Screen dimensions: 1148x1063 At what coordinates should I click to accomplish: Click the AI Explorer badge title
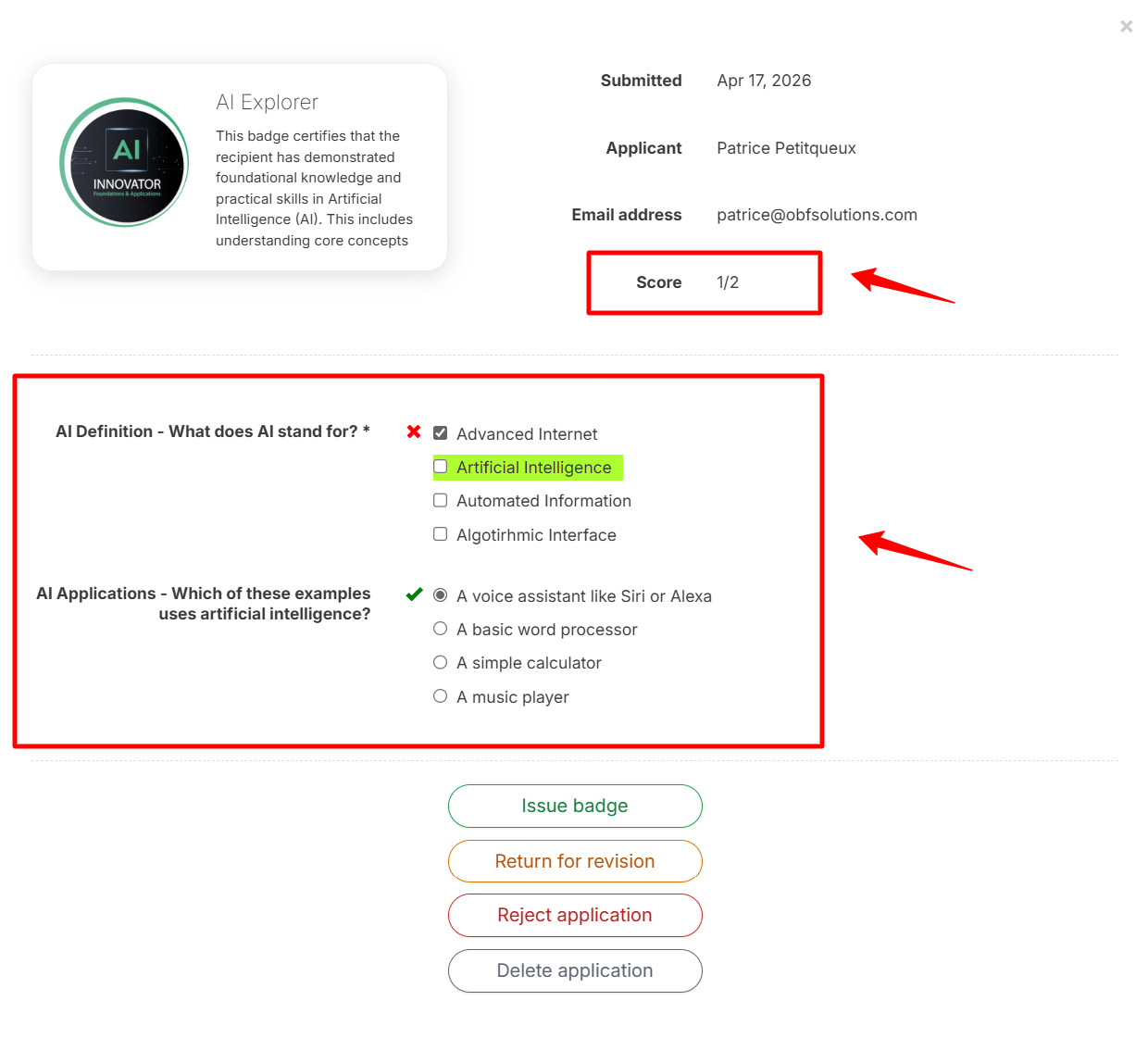[267, 102]
